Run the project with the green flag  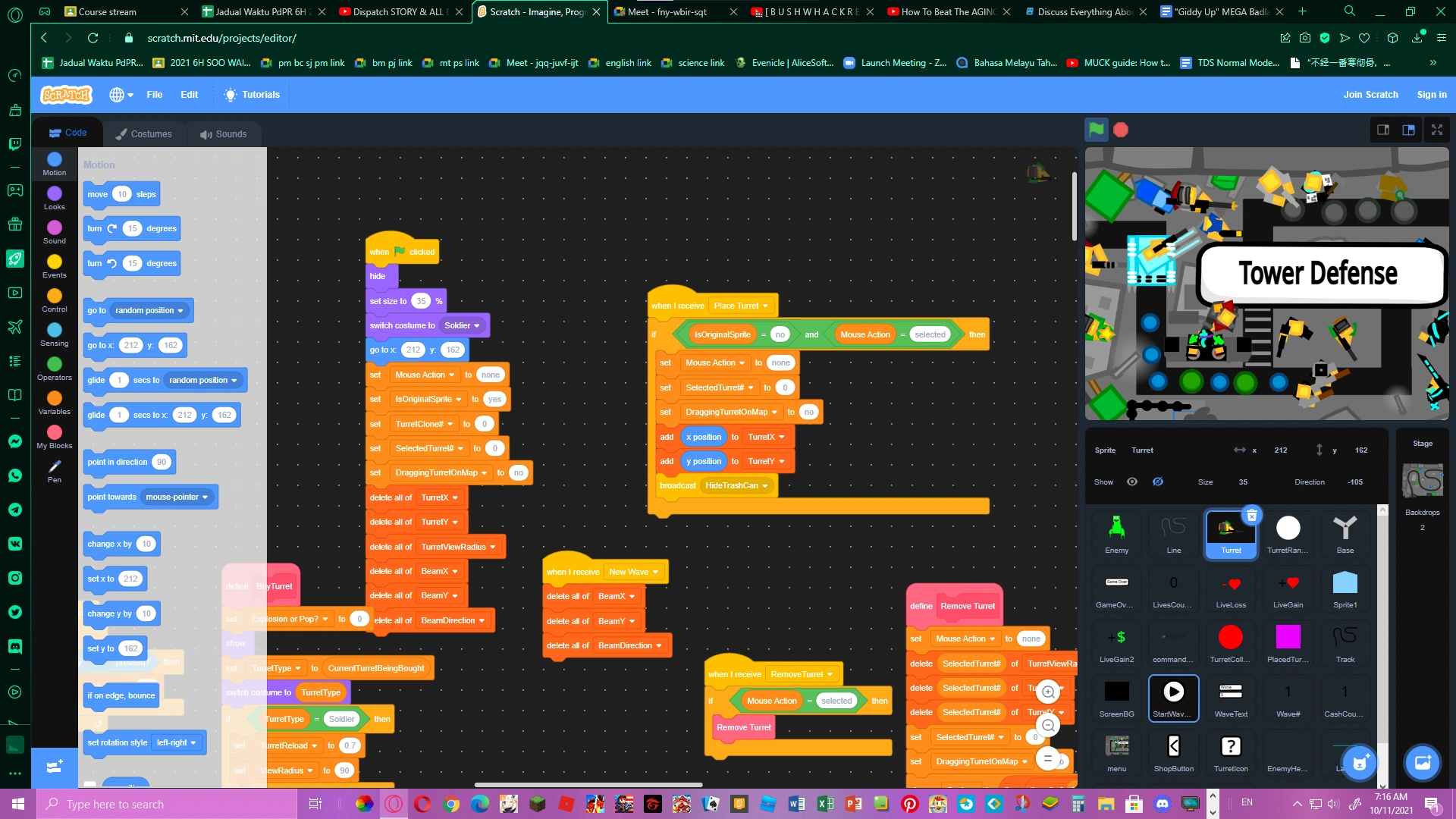coord(1095,130)
